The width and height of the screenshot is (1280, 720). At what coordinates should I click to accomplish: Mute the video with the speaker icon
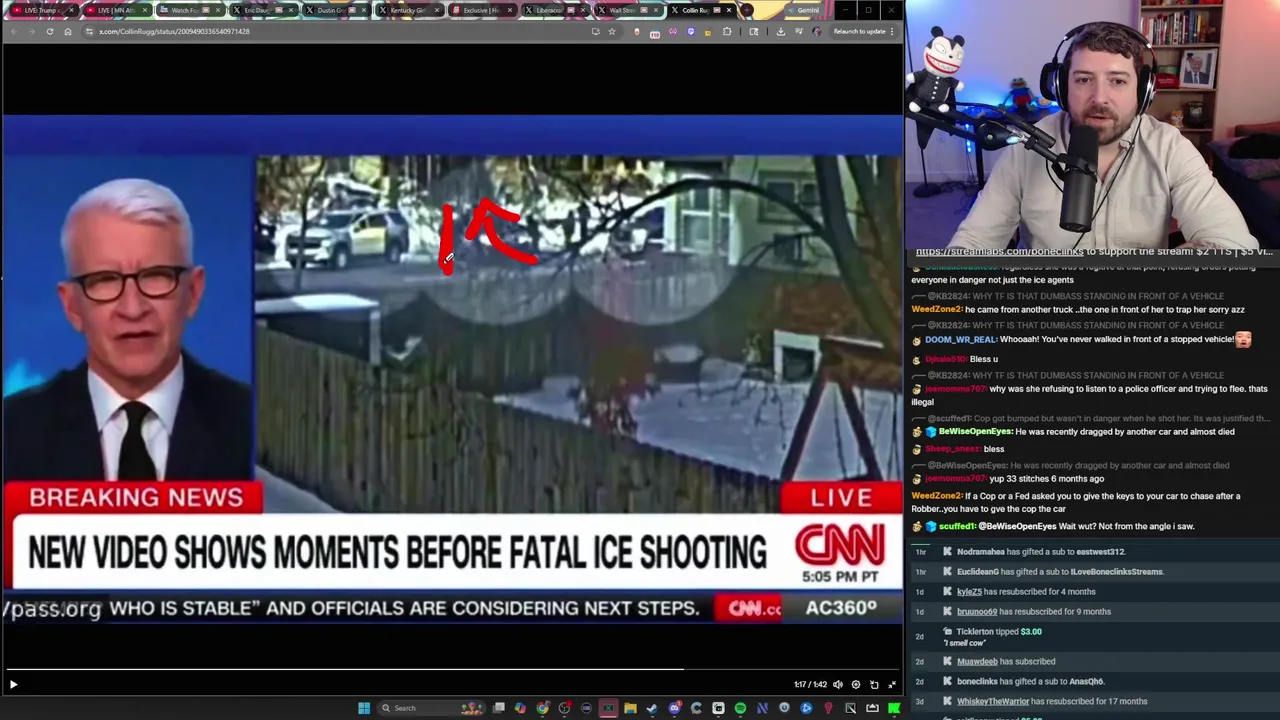coord(838,685)
